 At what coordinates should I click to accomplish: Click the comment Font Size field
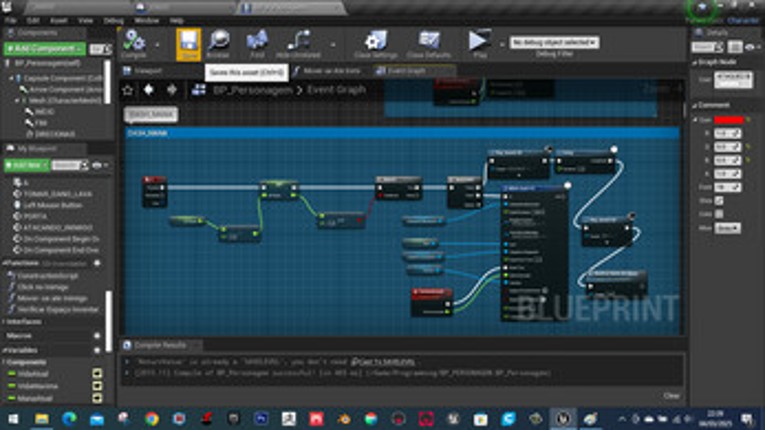(727, 187)
